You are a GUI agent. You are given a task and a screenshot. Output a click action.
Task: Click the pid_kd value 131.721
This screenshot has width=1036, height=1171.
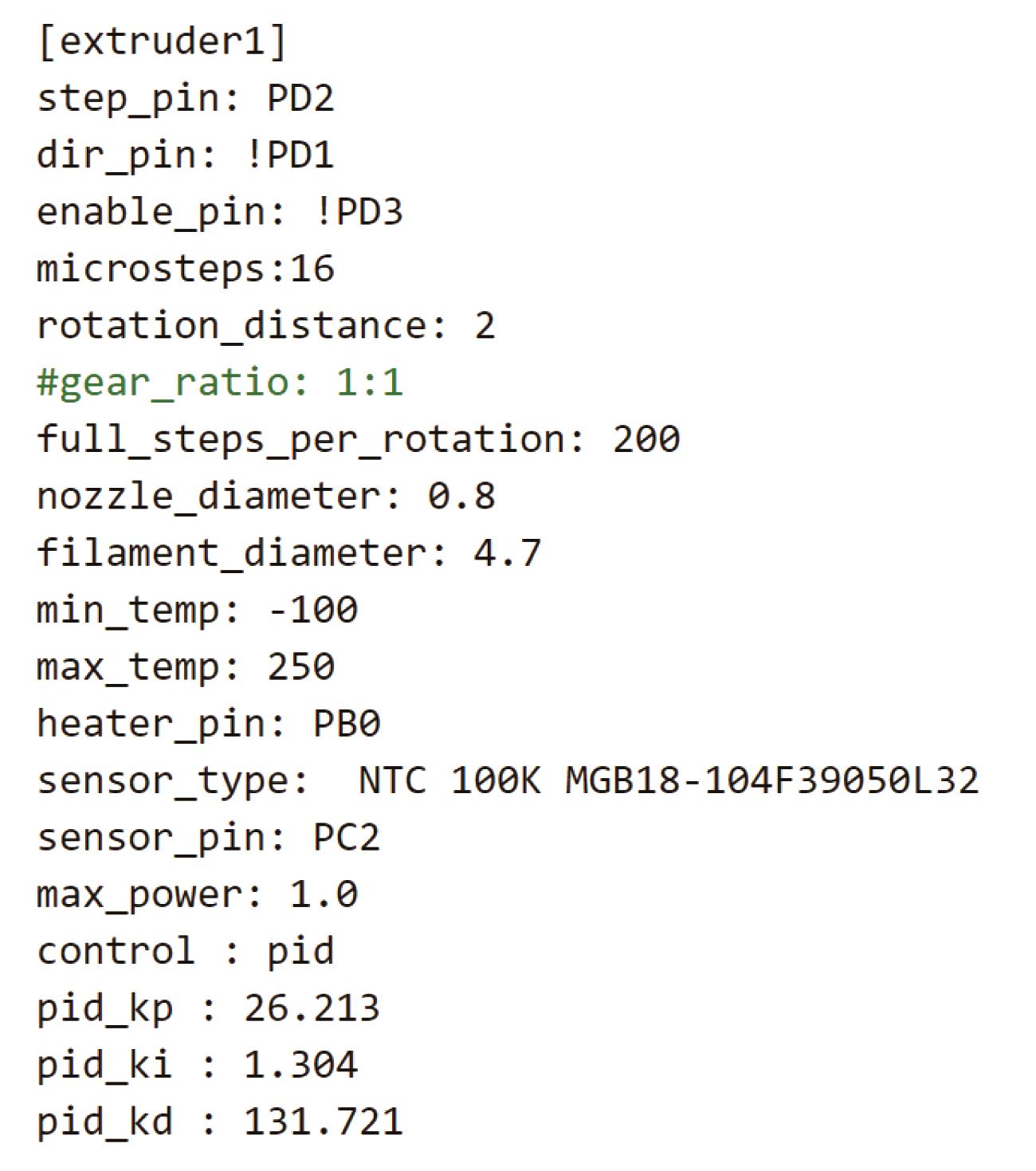pos(324,1122)
